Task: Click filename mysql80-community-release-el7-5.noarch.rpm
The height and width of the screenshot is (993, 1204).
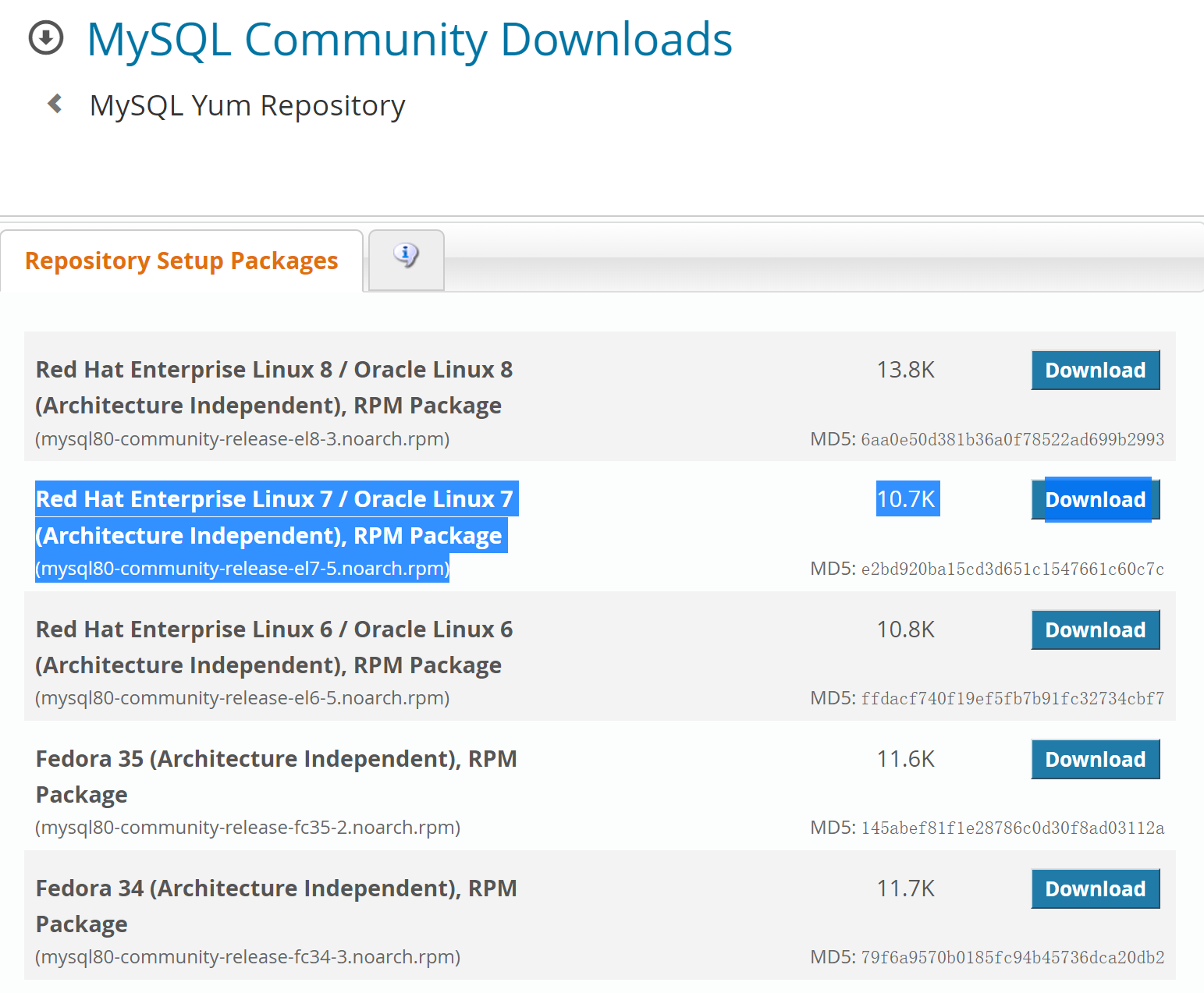Action: pos(243,569)
